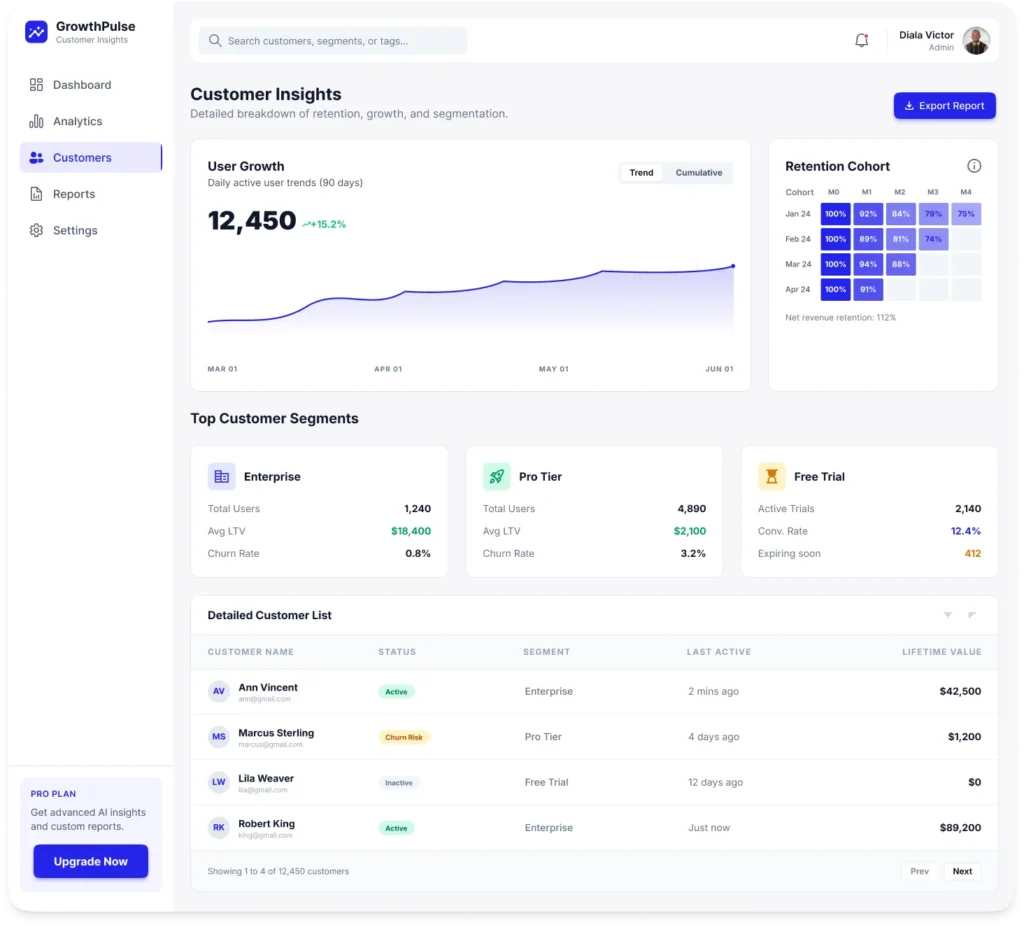Viewport: 1024px width, 927px height.
Task: Click the GrowthPulse logo icon
Action: (x=36, y=32)
